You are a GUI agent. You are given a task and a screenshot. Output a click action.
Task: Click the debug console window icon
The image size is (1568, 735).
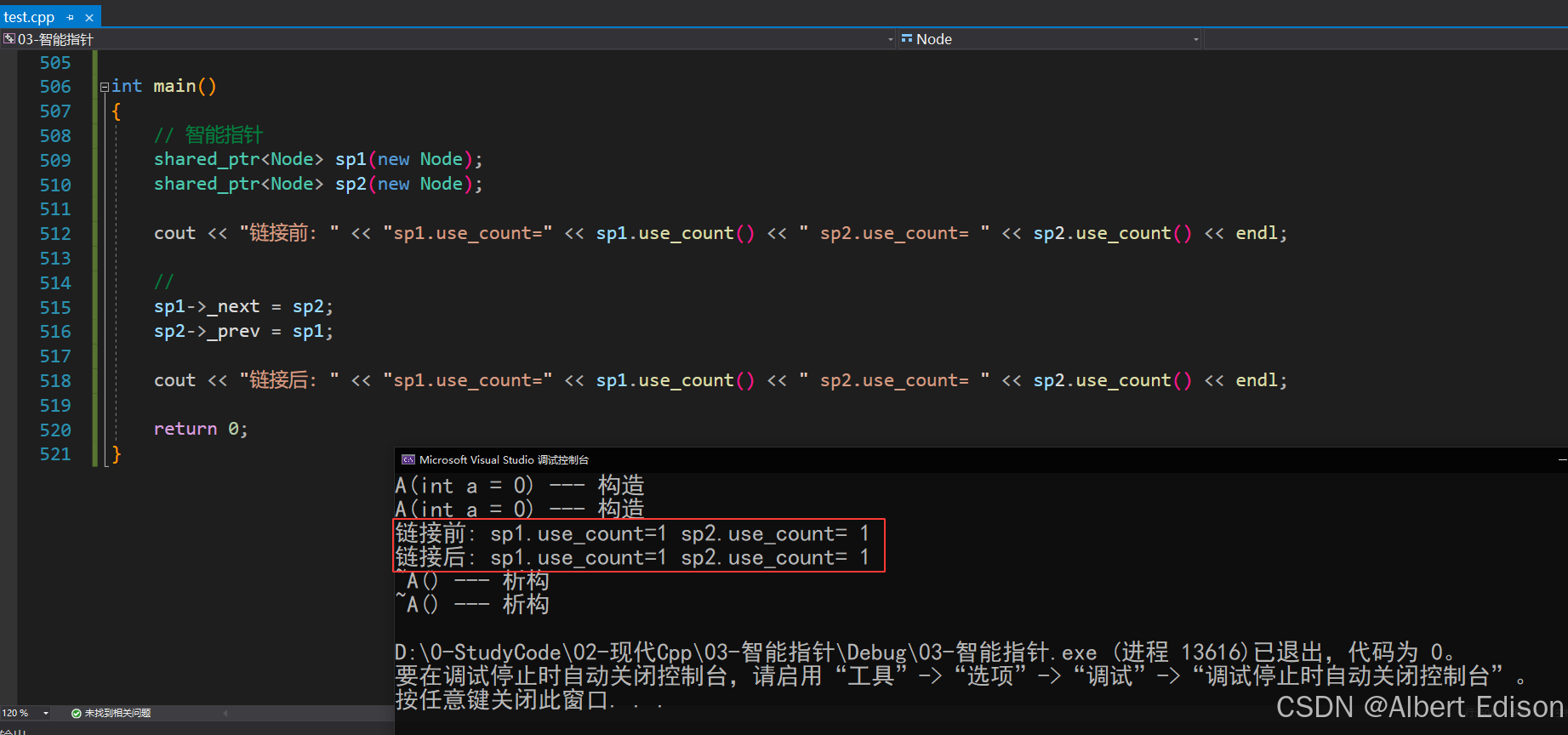[408, 459]
